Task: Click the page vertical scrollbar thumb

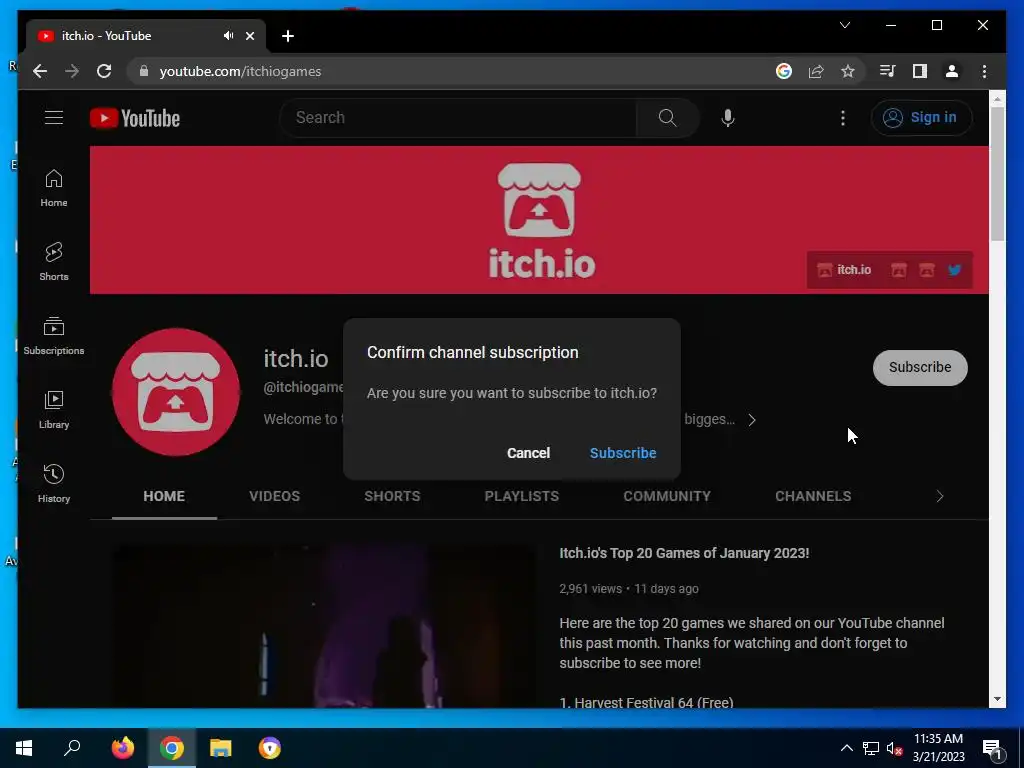Action: pos(997,174)
